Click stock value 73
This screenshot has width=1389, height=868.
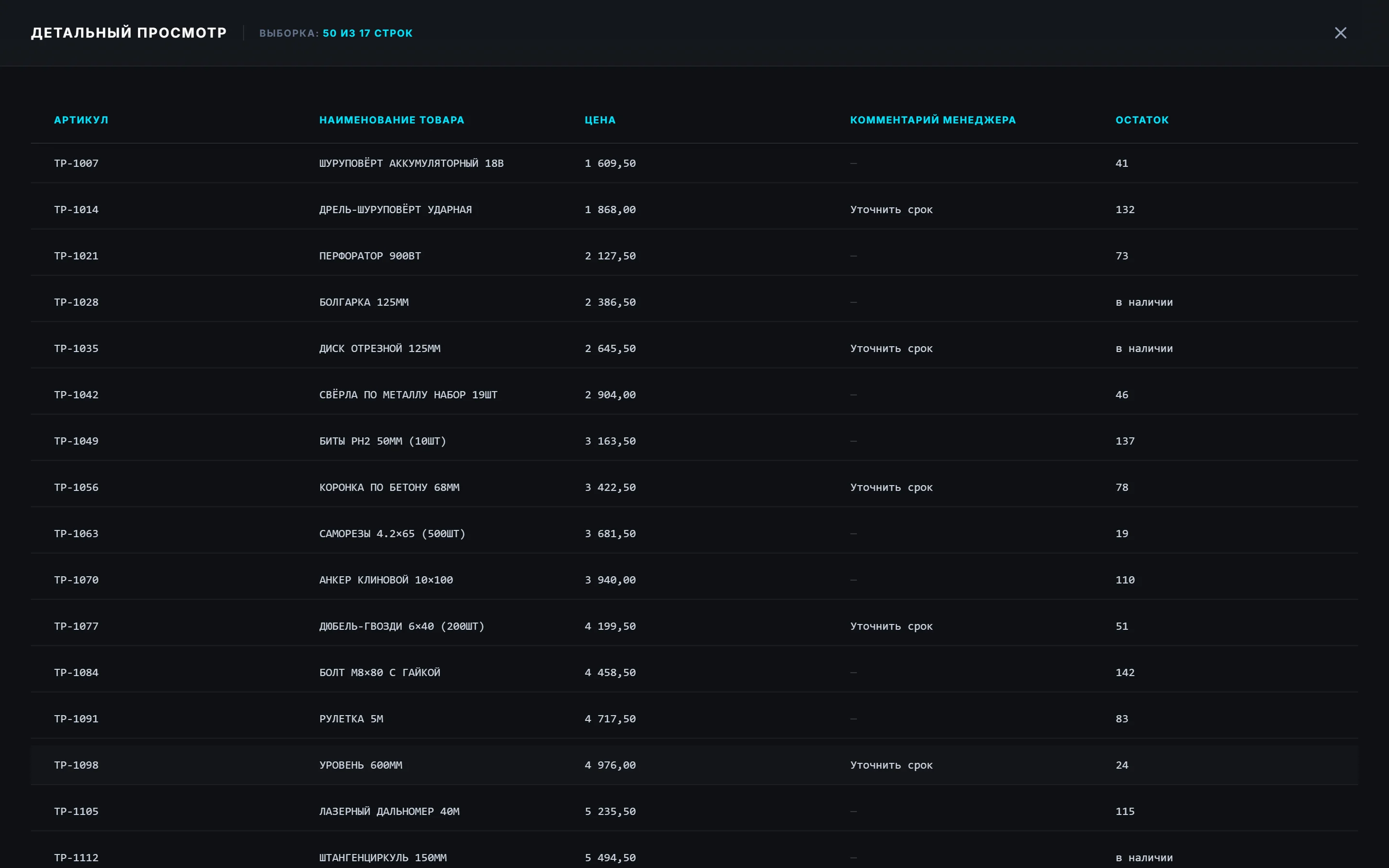pos(1121,256)
